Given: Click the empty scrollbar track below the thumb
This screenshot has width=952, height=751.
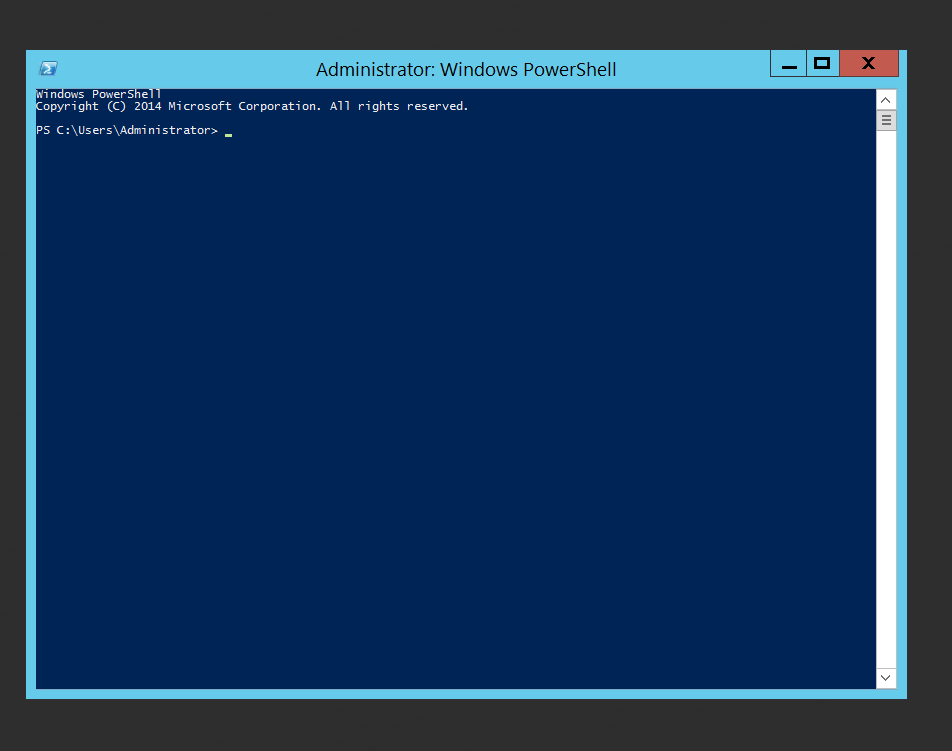Looking at the screenshot, I should point(885,400).
